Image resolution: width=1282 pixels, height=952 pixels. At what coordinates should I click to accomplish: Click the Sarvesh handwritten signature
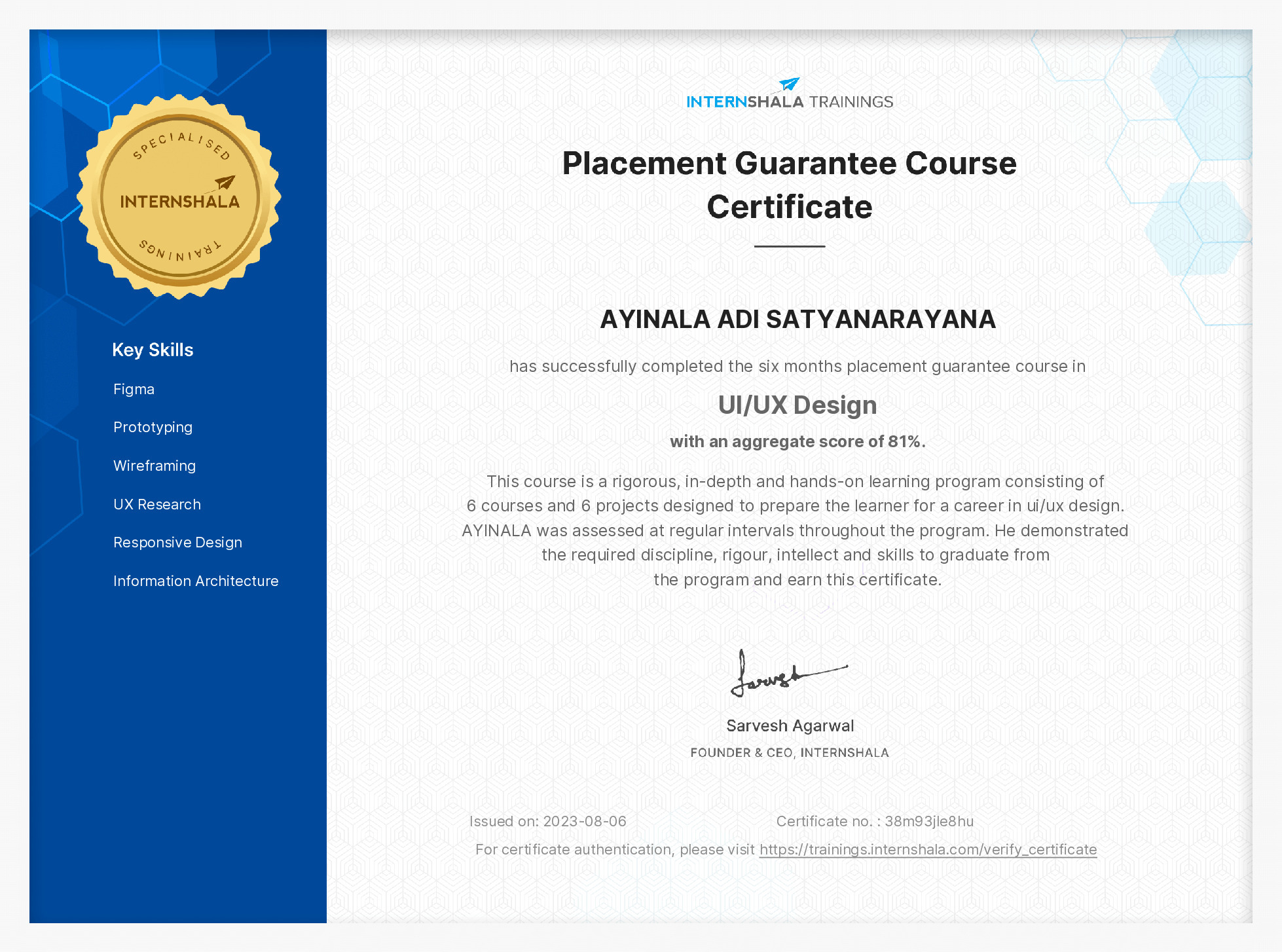790,674
